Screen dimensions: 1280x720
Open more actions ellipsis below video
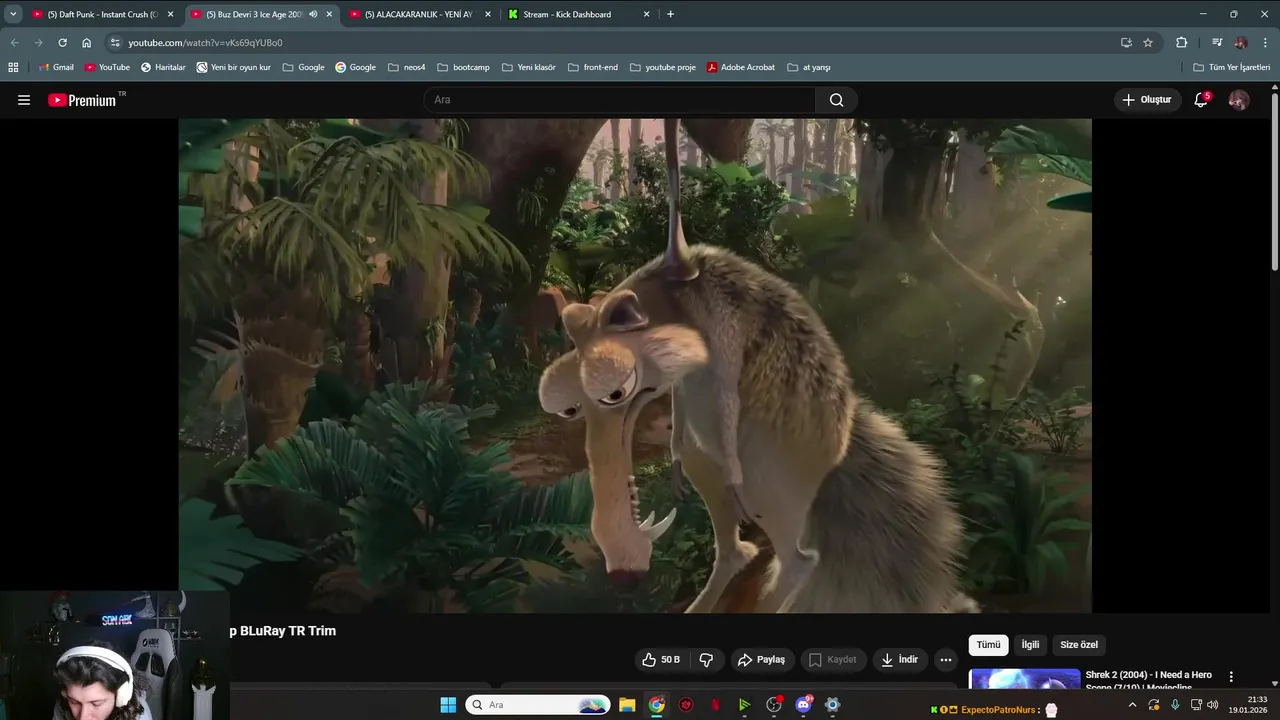point(946,660)
